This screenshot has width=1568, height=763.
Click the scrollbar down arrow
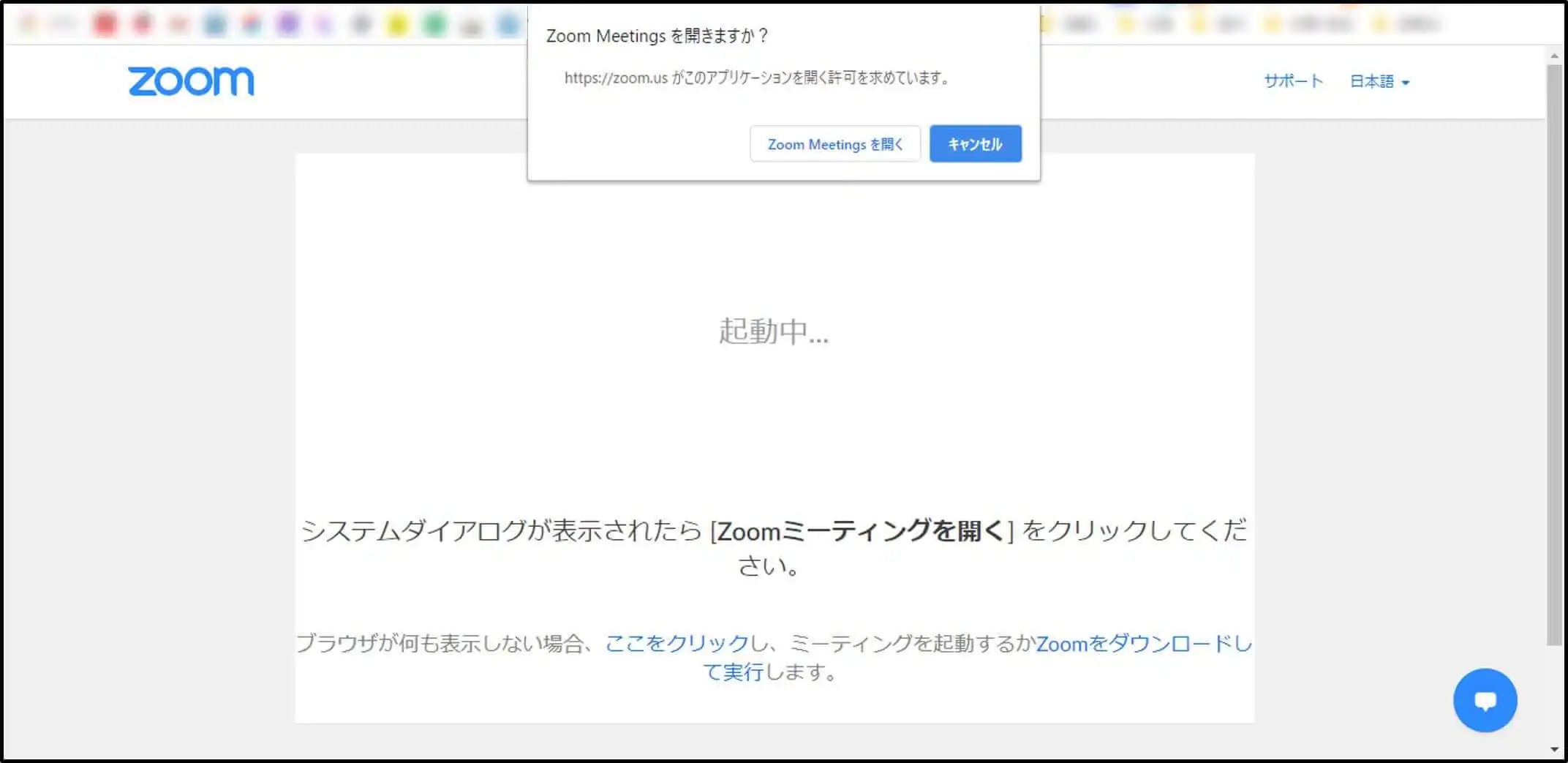tap(1554, 749)
